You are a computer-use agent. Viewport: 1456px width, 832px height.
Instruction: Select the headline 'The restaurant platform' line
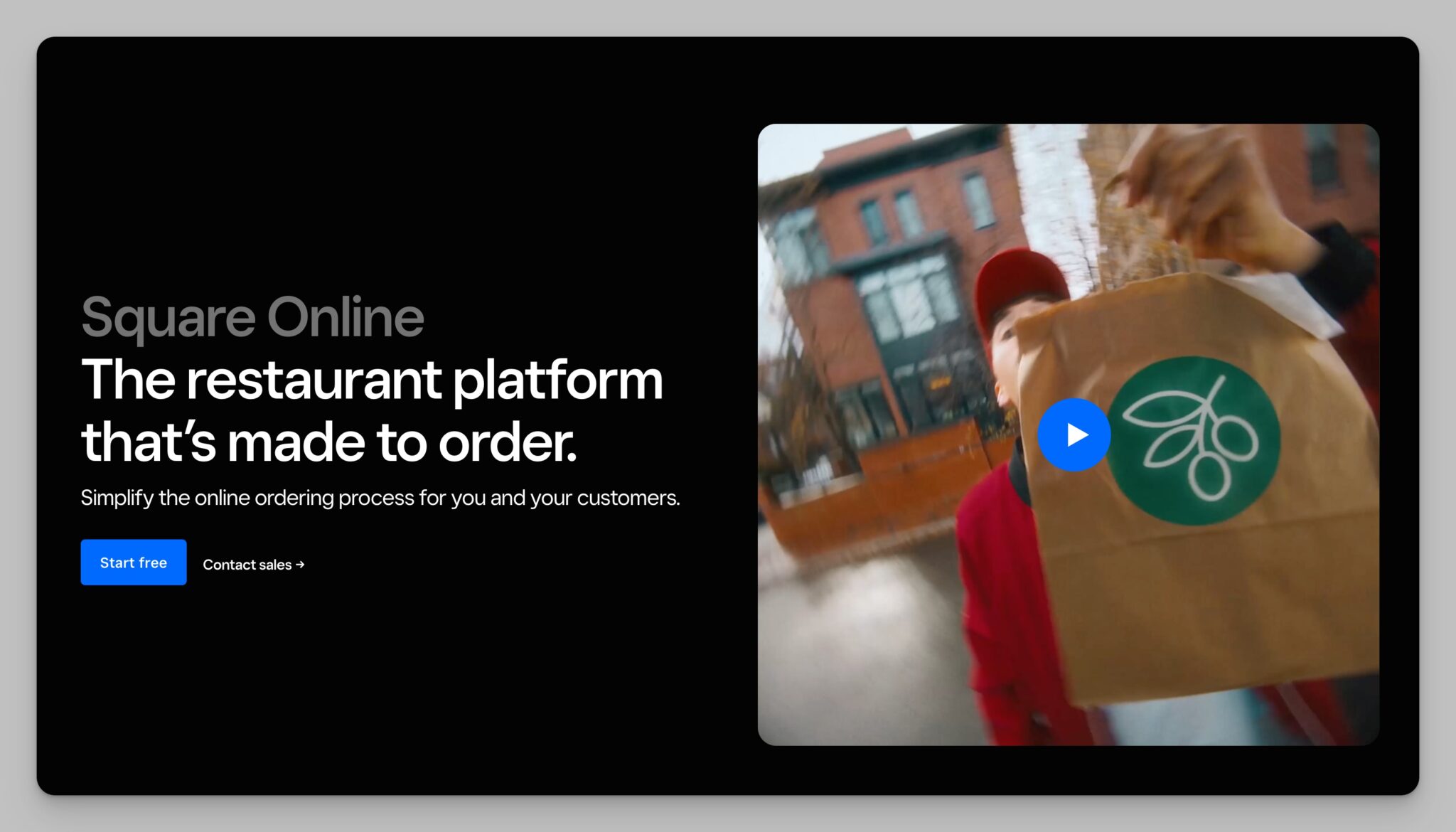pos(372,380)
